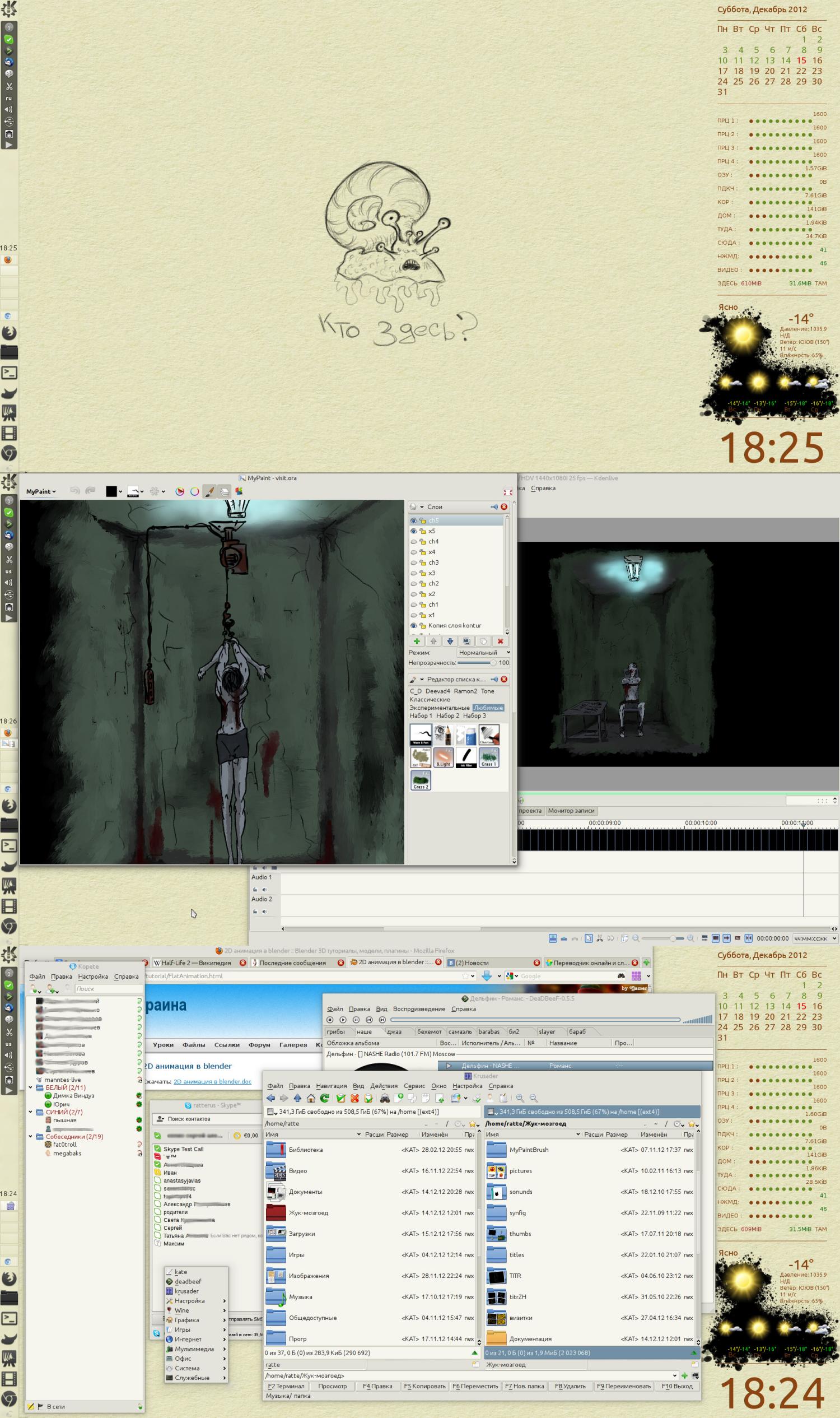
Task: Hide the 'Копия слоя kontur' layer
Action: pyautogui.click(x=414, y=625)
